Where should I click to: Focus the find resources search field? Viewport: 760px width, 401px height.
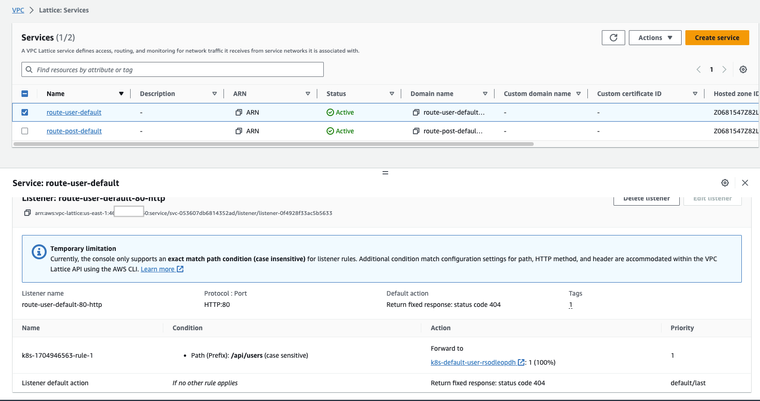point(173,70)
